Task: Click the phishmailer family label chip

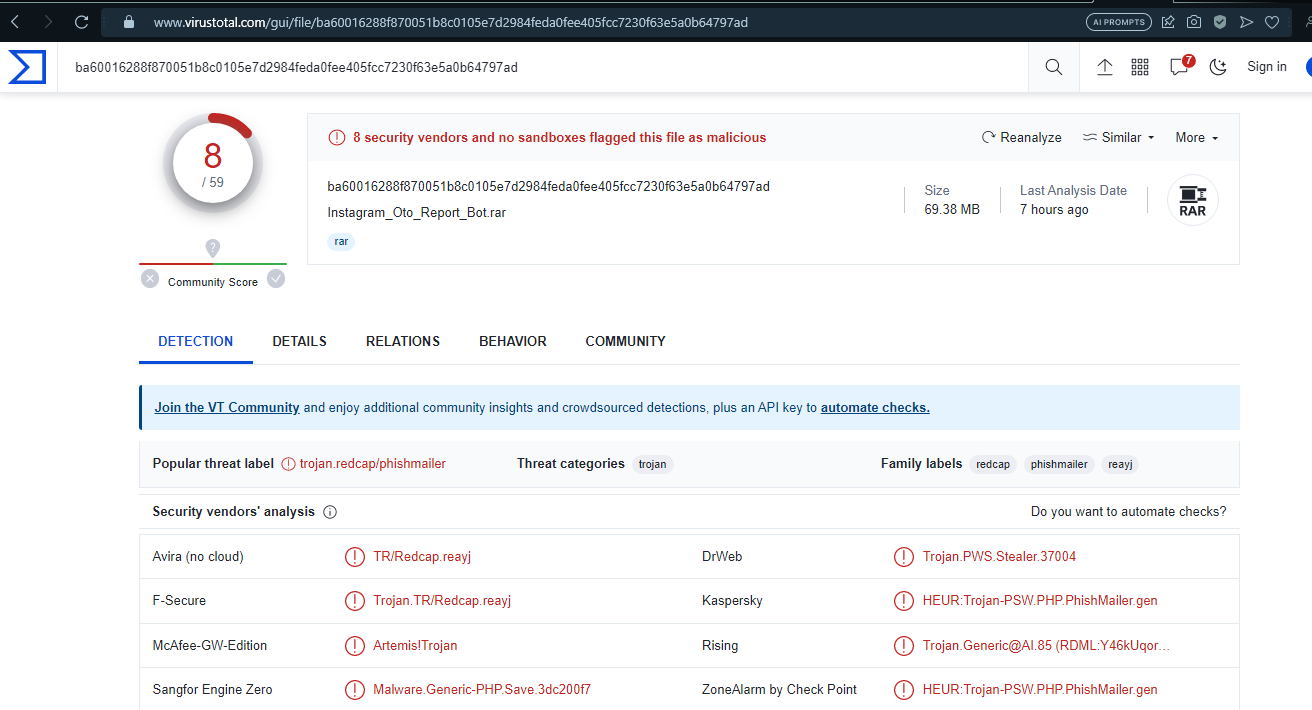Action: 1059,464
